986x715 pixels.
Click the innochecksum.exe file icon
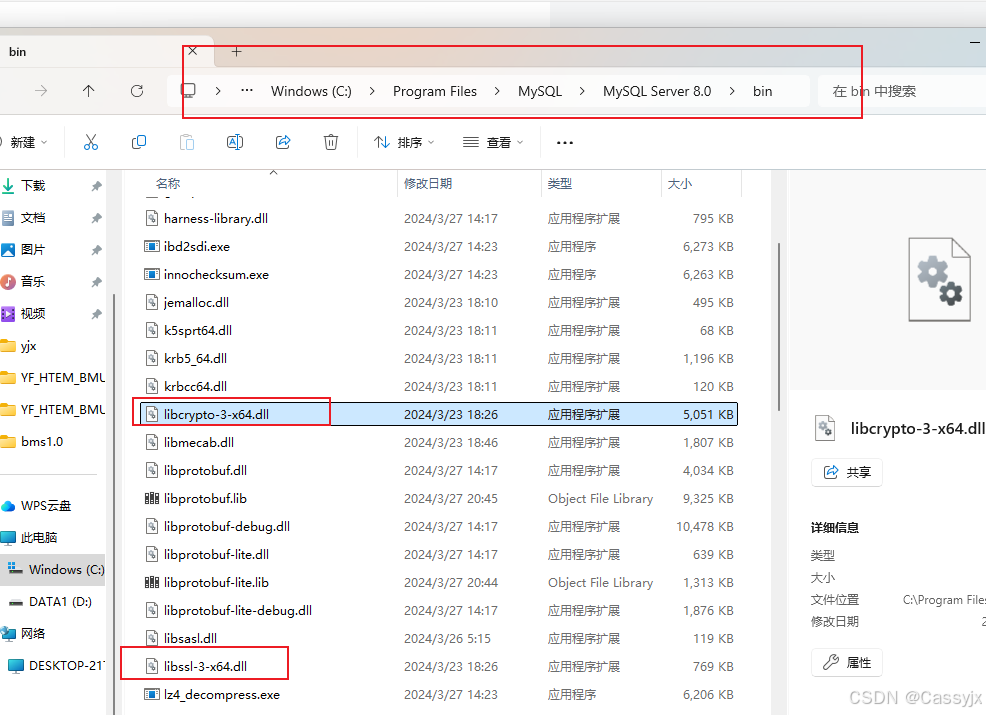pyautogui.click(x=152, y=274)
